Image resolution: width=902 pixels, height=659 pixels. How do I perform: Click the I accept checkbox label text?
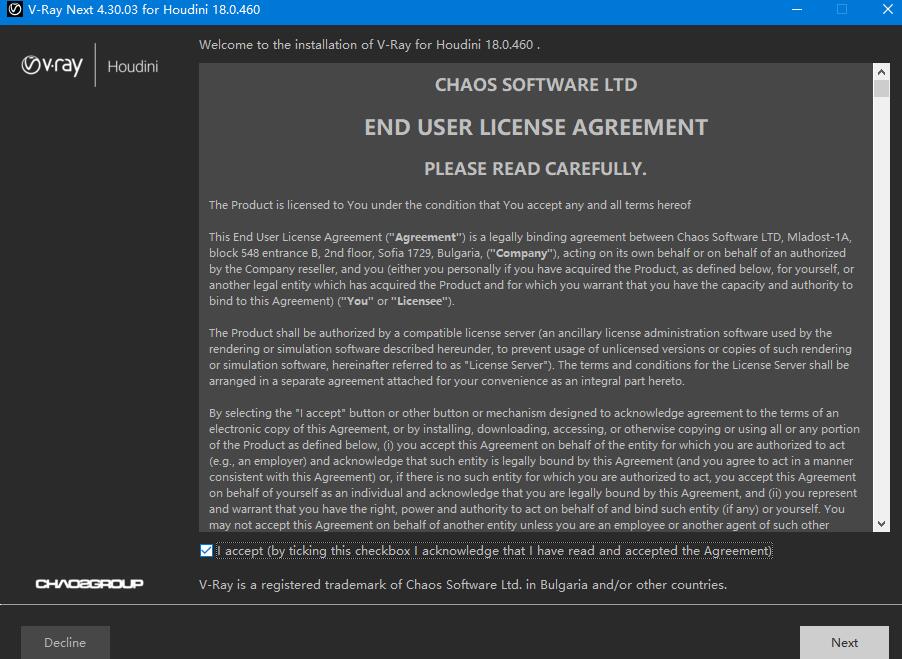point(495,551)
